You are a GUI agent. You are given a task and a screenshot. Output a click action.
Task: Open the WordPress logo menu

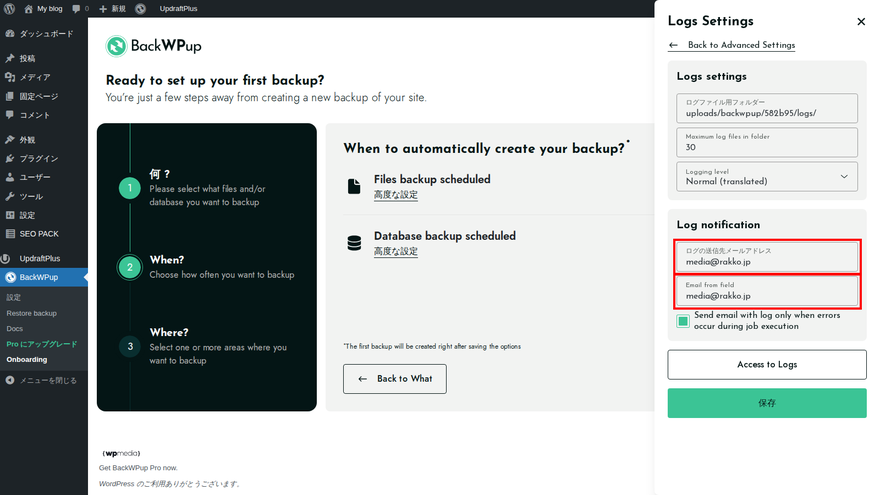coord(10,8)
